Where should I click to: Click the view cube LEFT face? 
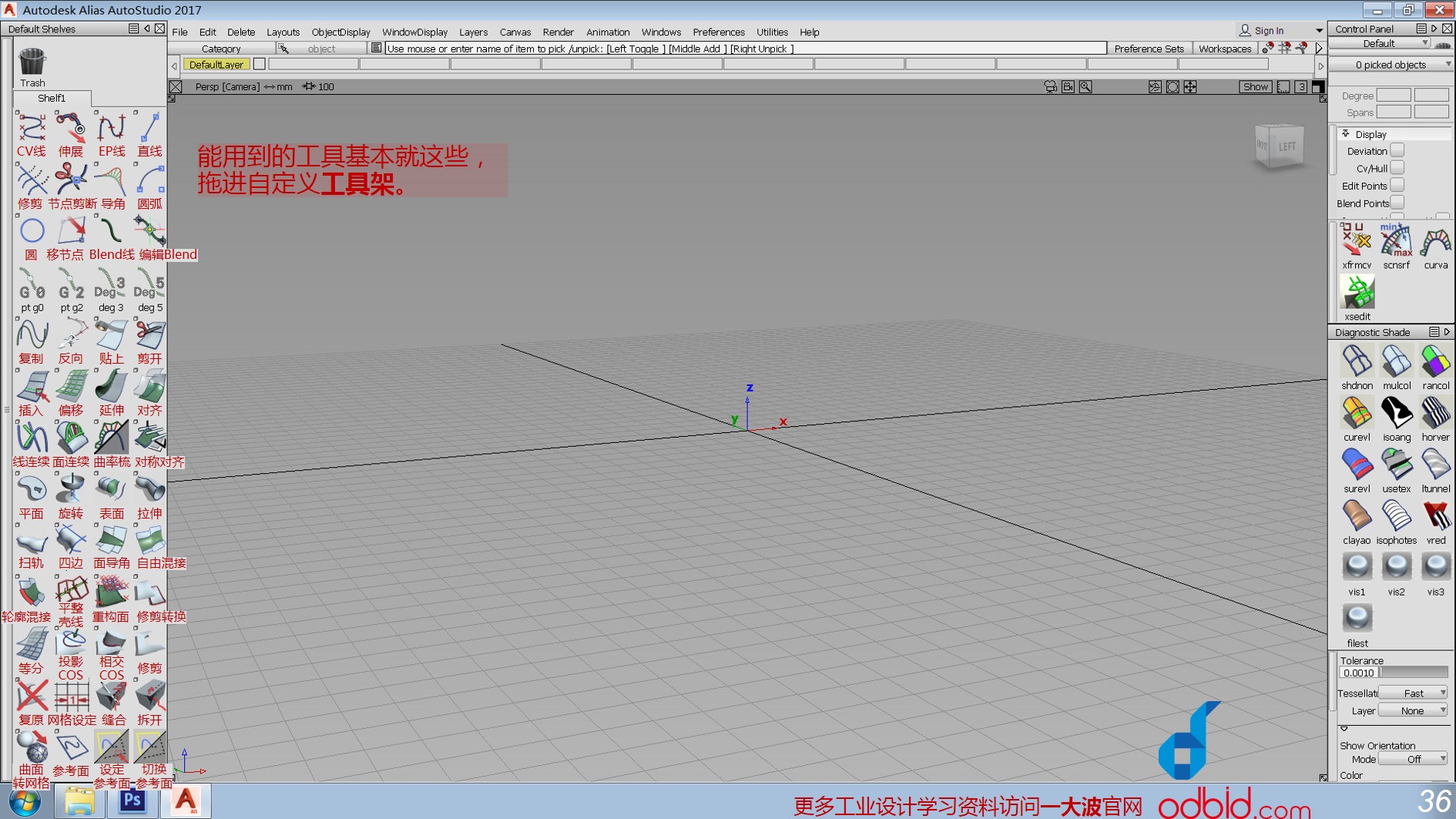point(1287,146)
